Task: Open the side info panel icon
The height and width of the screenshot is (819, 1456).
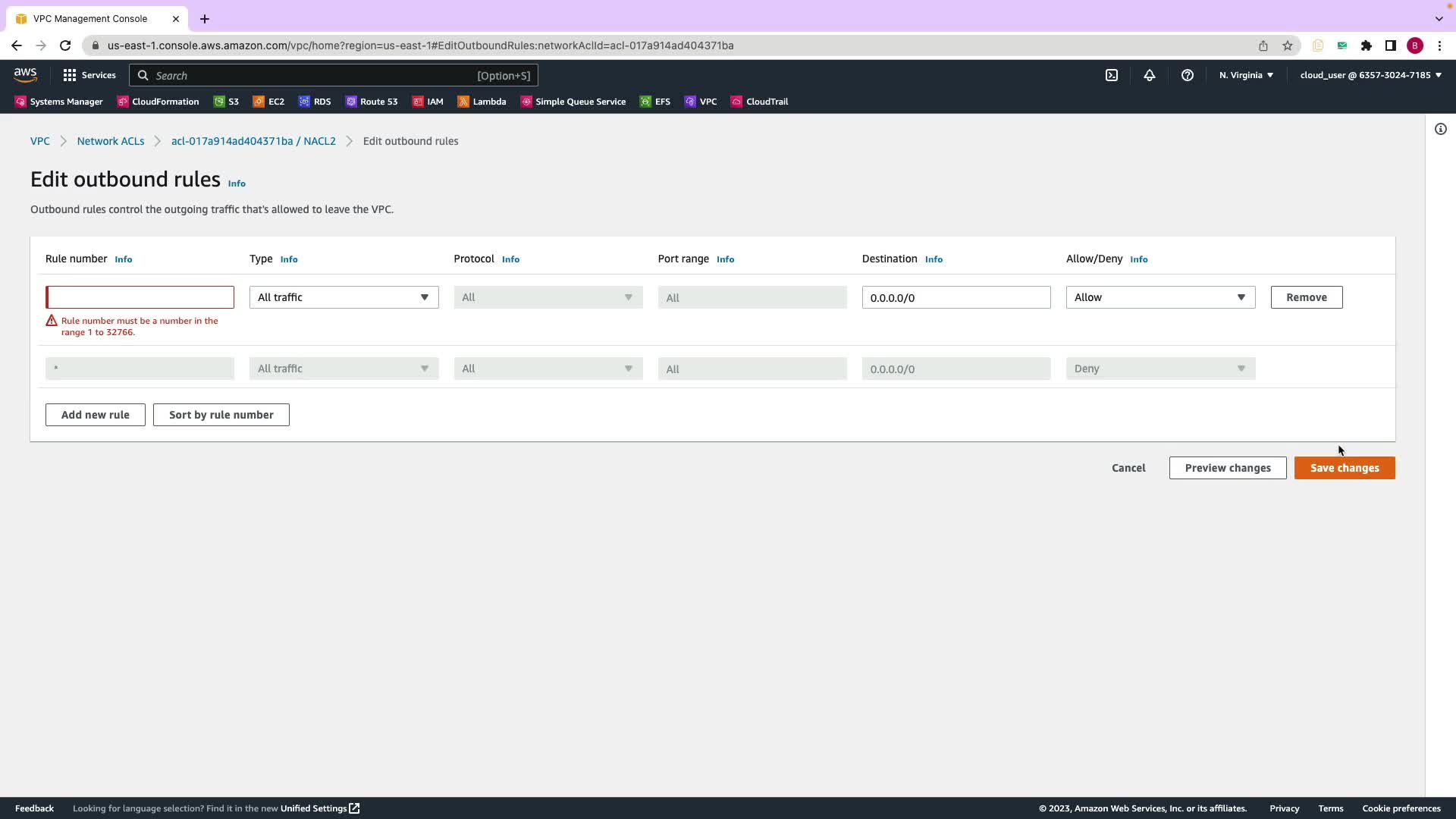Action: 1440,129
